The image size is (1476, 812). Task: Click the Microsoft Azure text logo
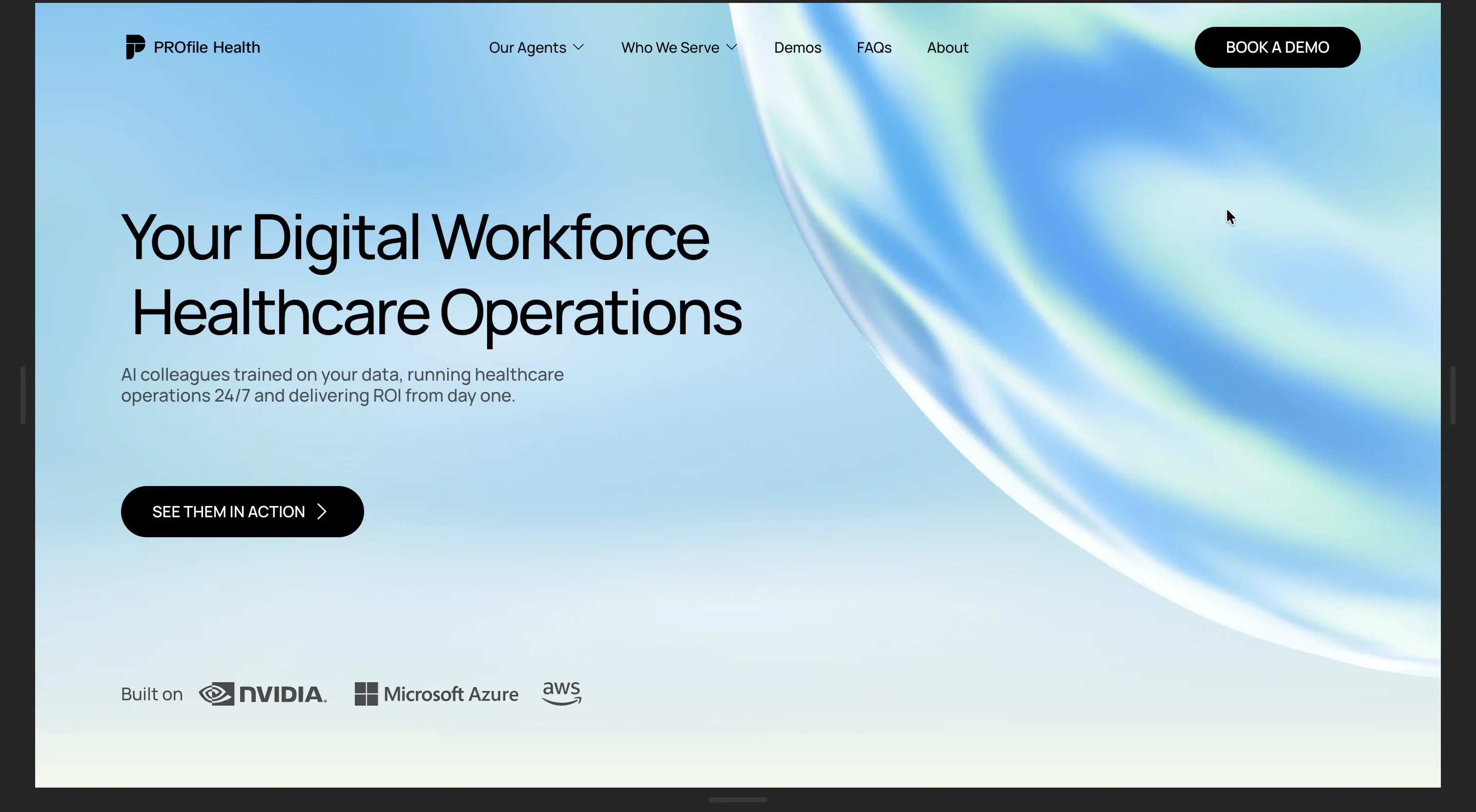451,694
